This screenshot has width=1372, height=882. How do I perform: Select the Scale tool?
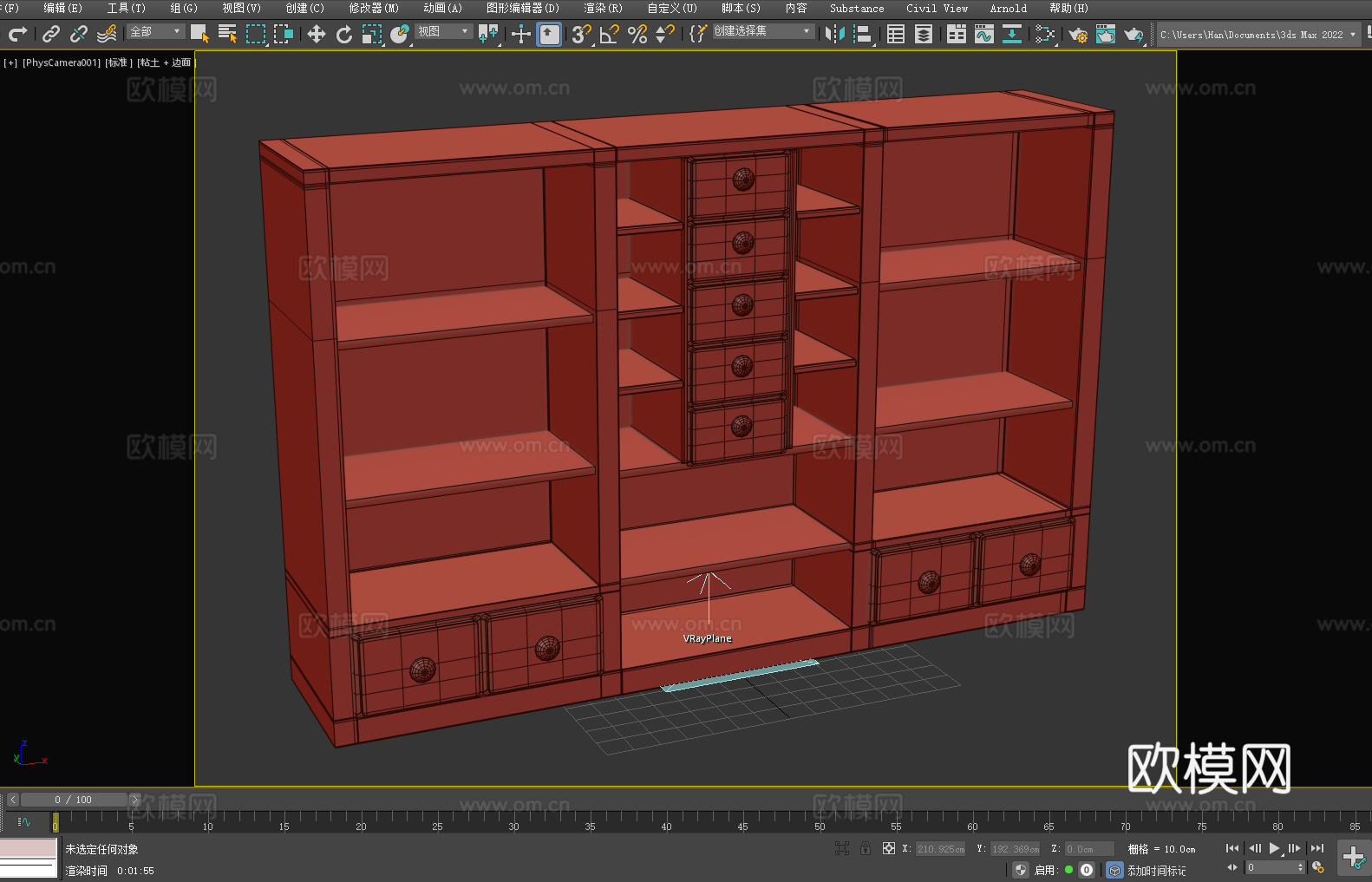372,34
